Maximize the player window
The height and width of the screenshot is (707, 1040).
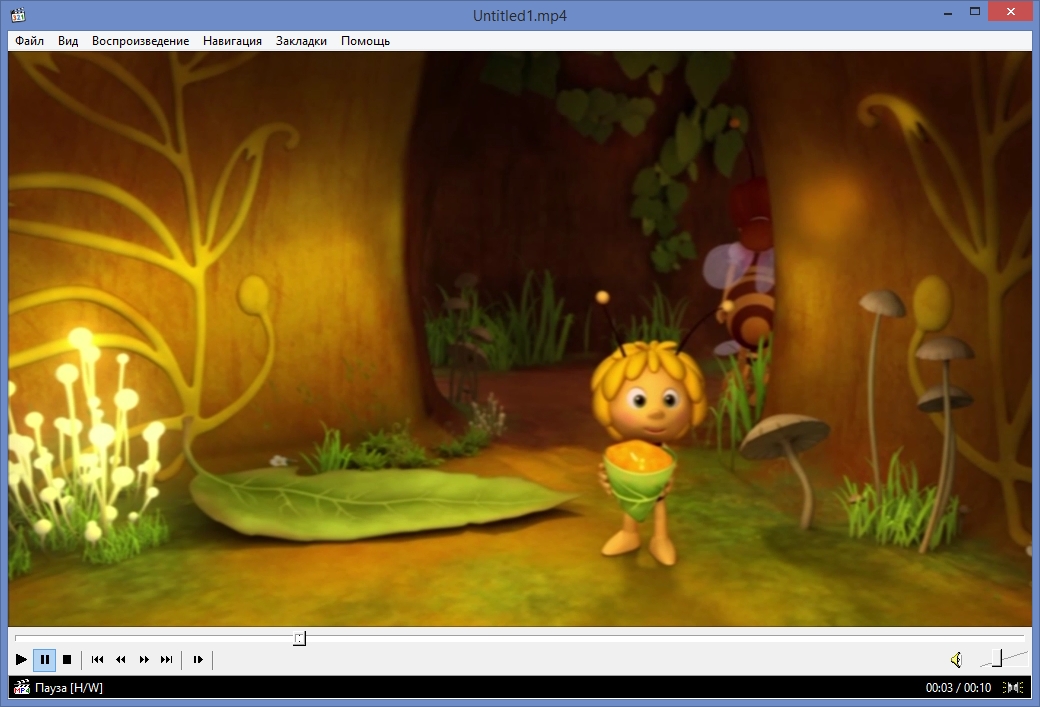point(975,11)
